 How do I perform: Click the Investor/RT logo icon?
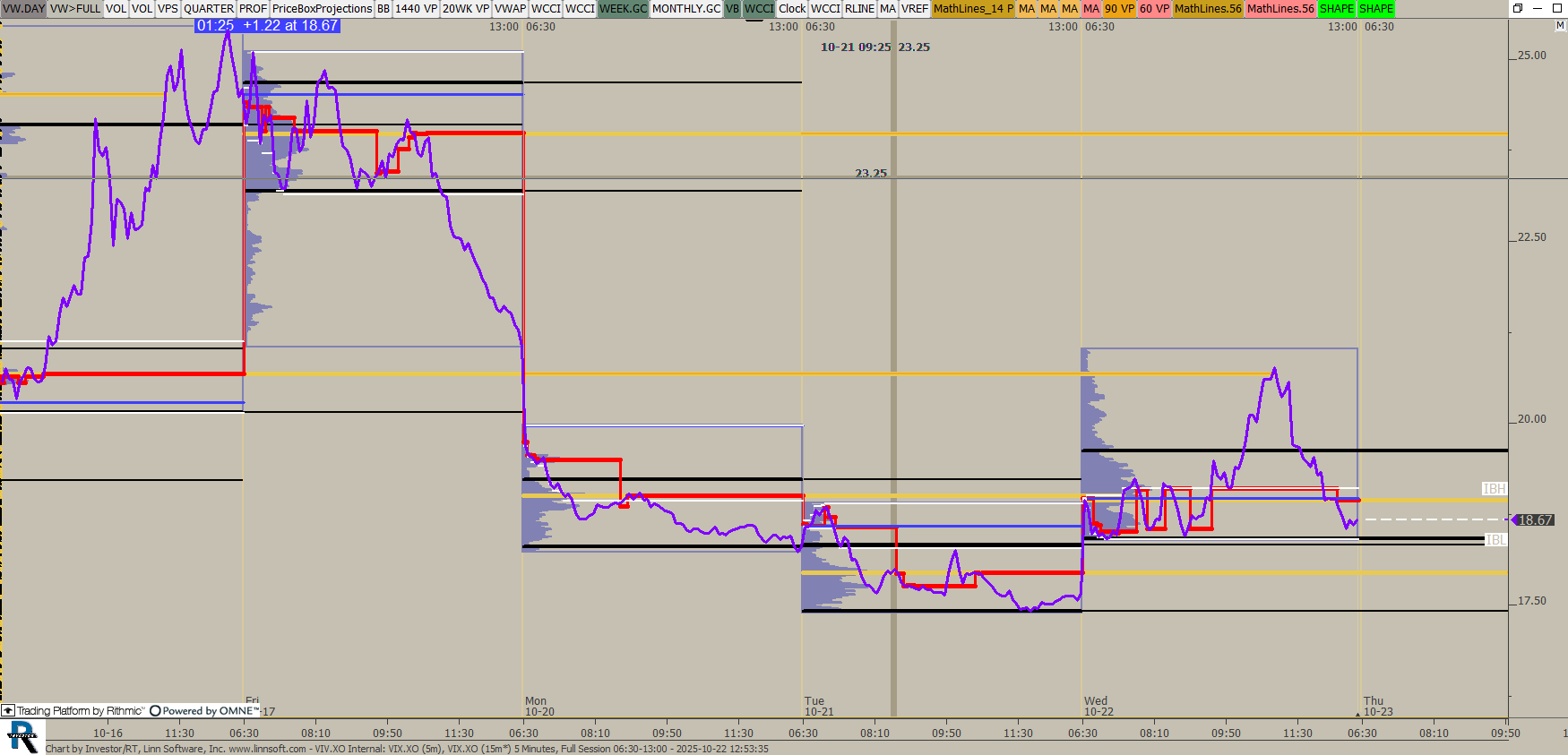pos(22,737)
